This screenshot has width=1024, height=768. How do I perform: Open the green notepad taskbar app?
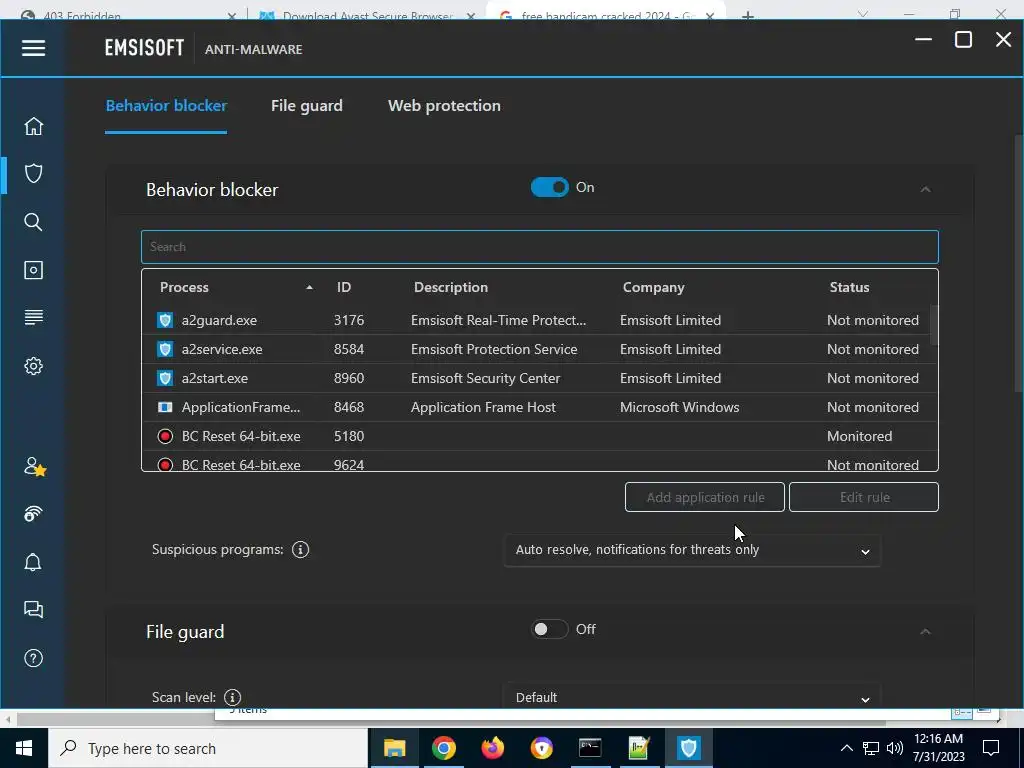(x=639, y=748)
